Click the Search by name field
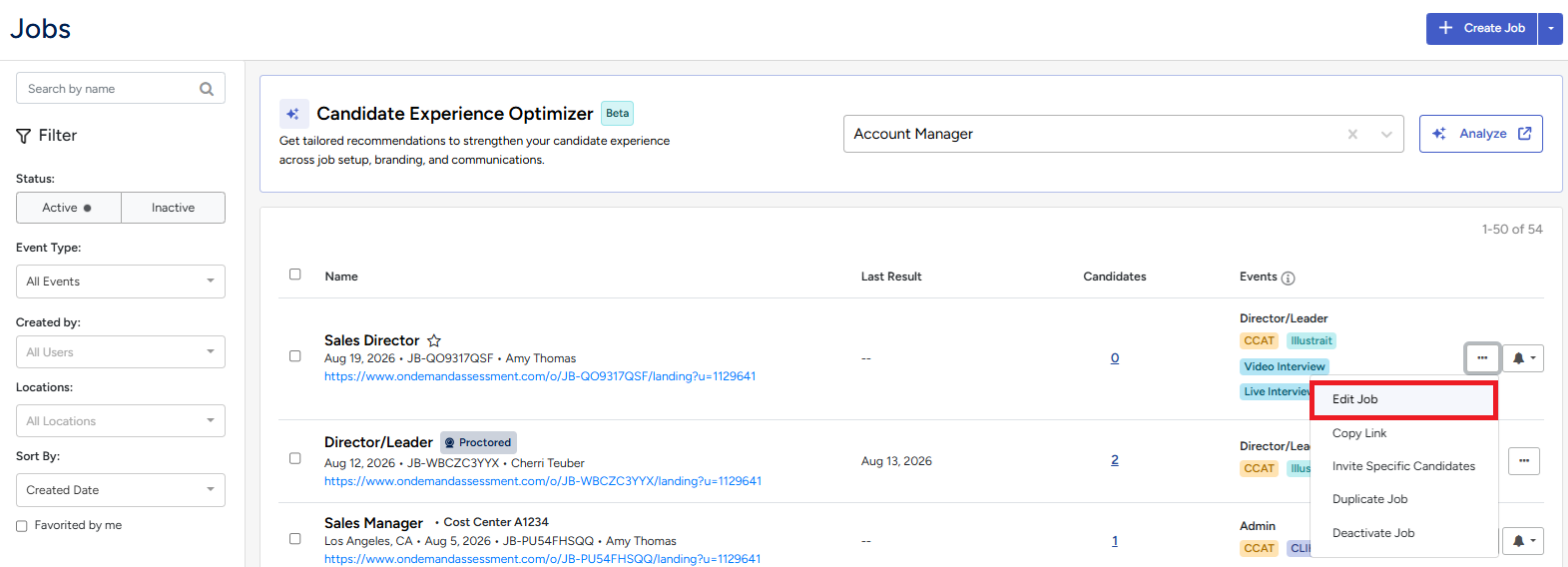1568x567 pixels. point(121,89)
